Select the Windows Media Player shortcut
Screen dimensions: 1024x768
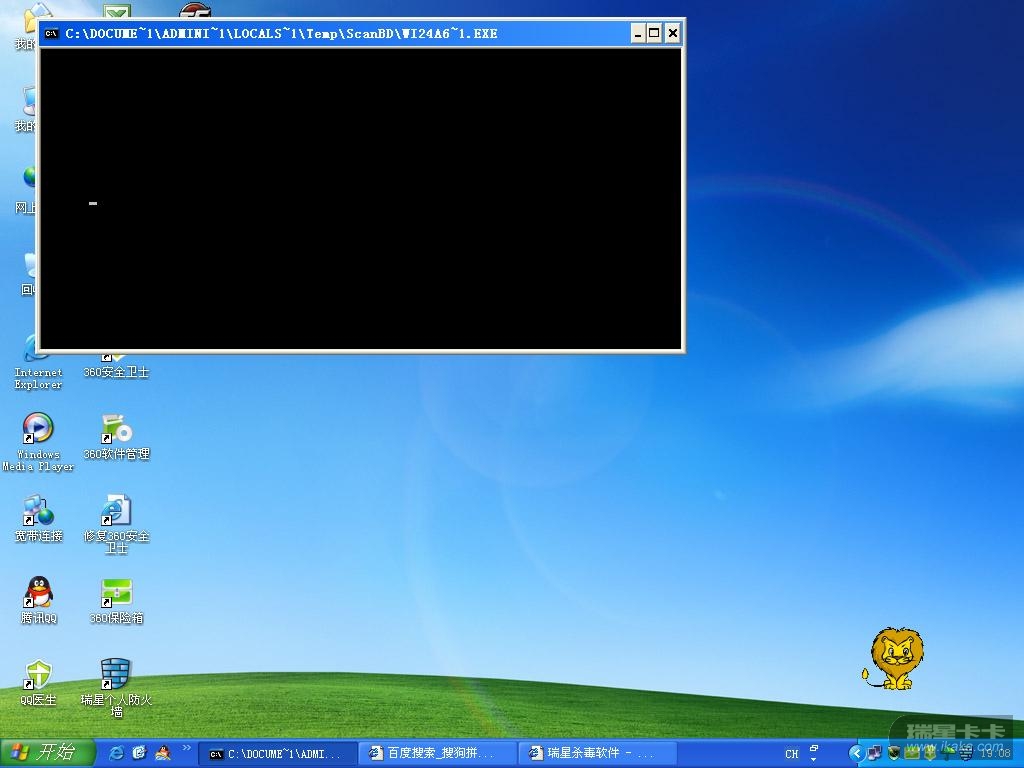(38, 441)
